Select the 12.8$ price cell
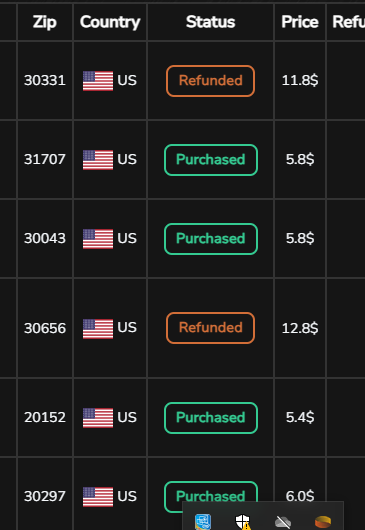Image resolution: width=365 pixels, height=530 pixels. (x=300, y=328)
